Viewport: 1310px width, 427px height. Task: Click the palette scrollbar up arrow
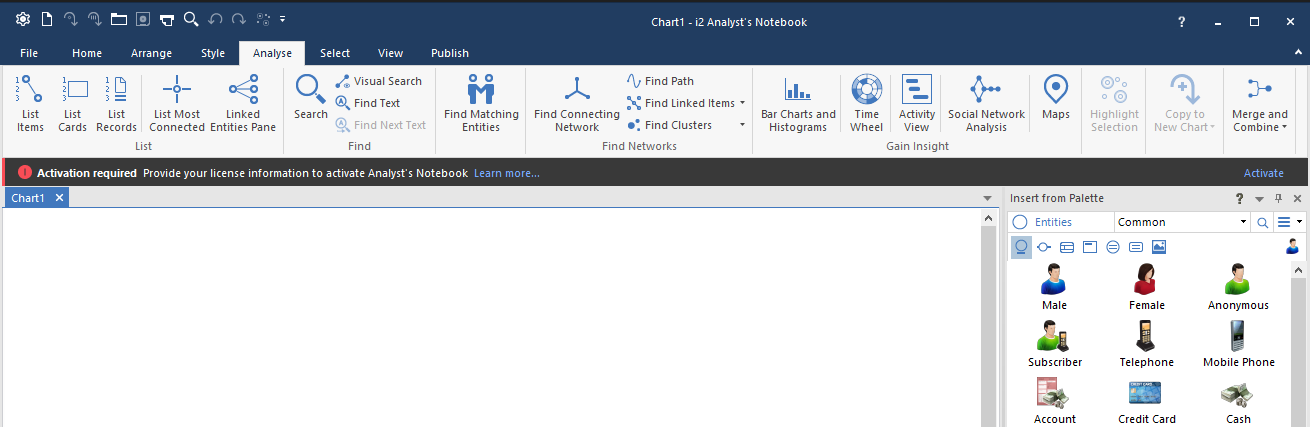[x=1300, y=270]
